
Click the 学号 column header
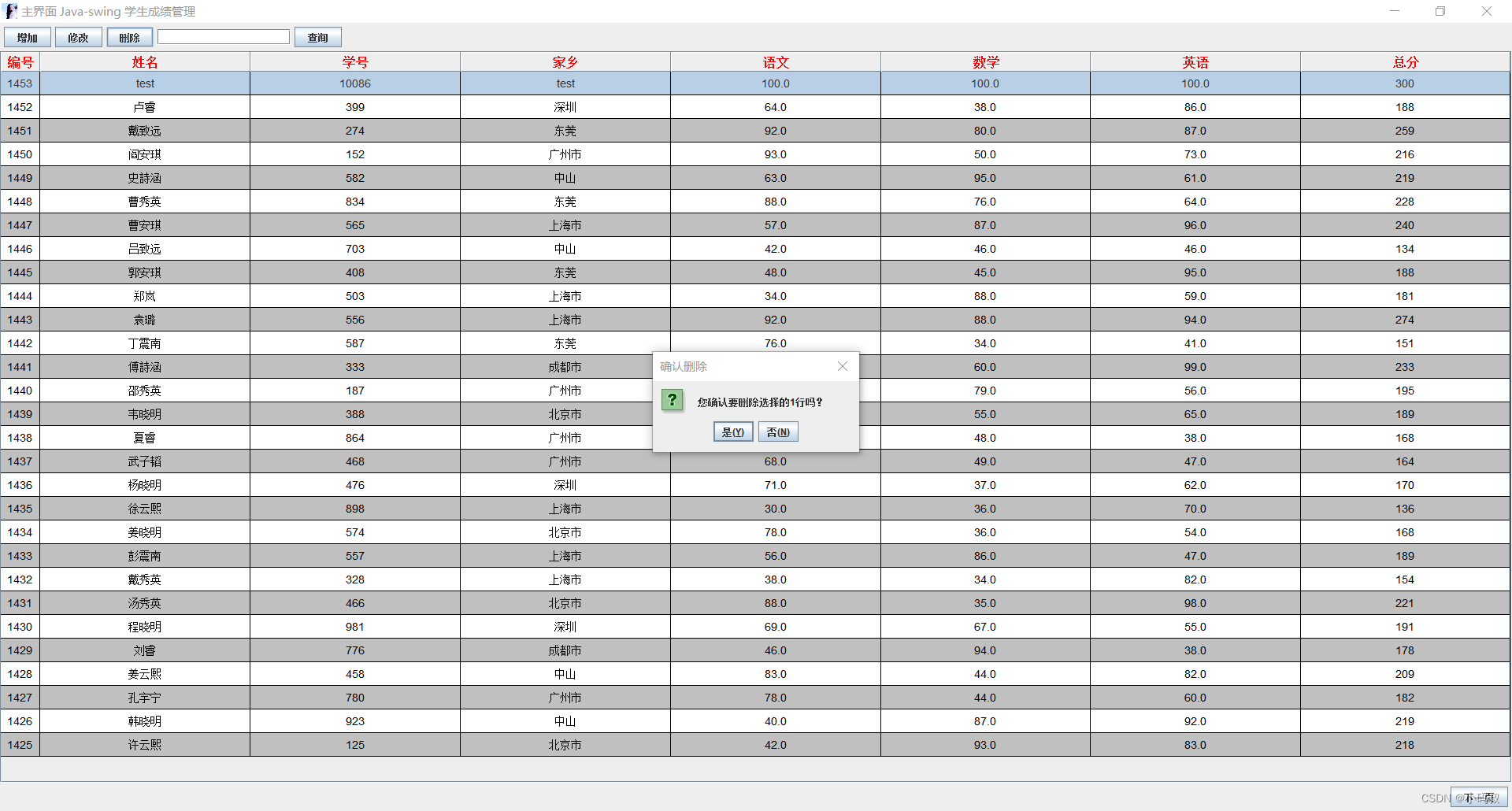[x=355, y=62]
